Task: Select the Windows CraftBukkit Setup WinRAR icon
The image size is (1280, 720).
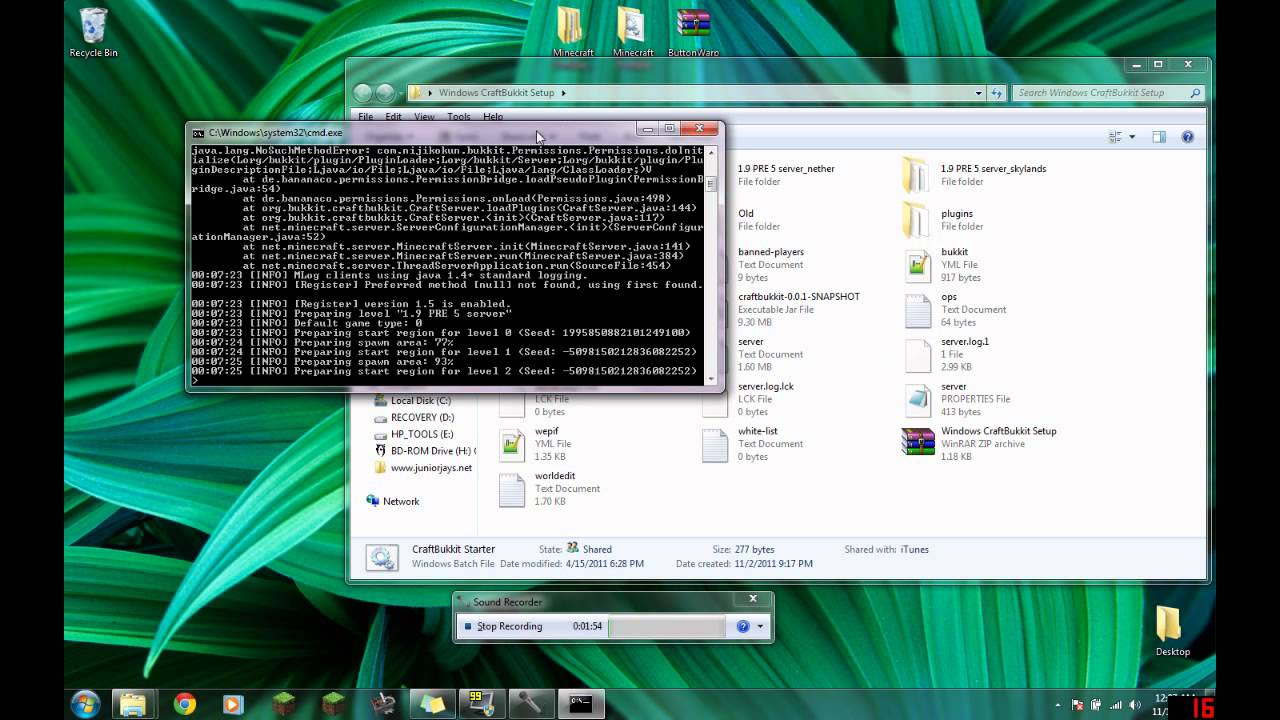Action: 918,444
